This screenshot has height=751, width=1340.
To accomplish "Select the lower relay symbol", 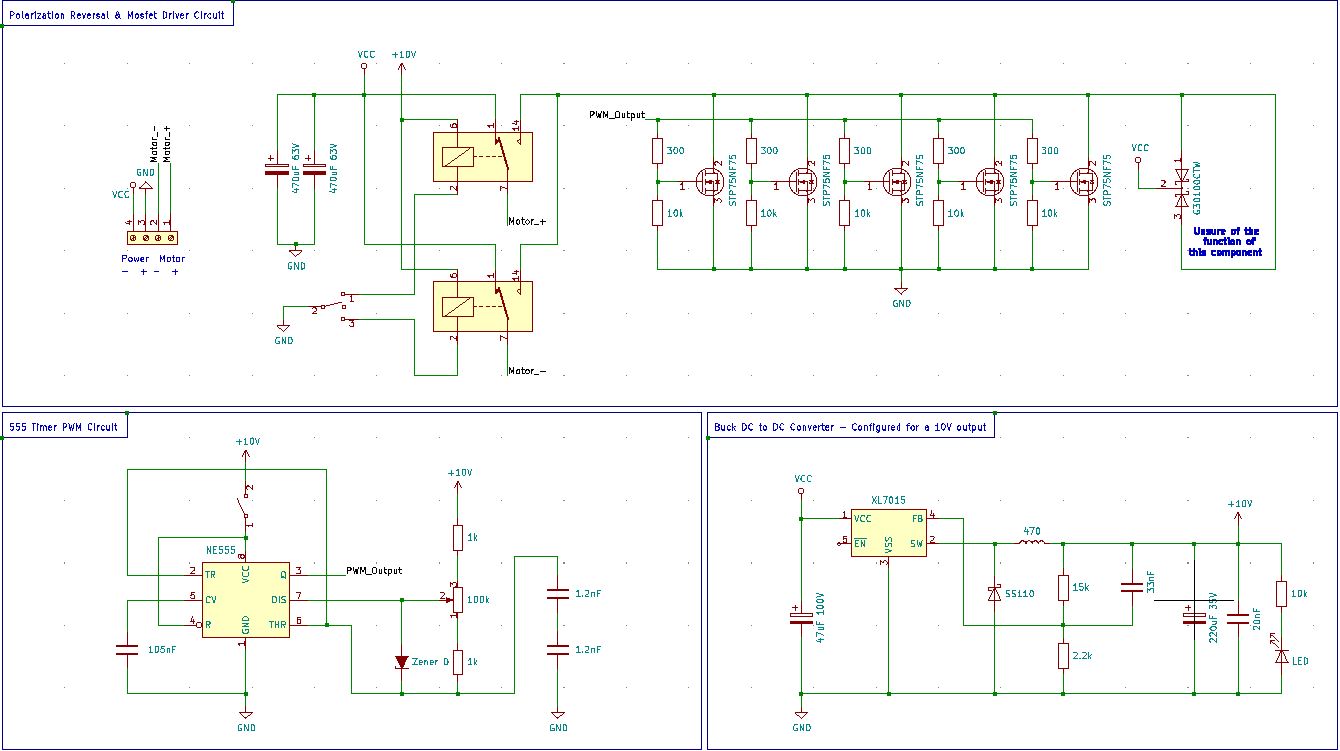I will [x=482, y=306].
